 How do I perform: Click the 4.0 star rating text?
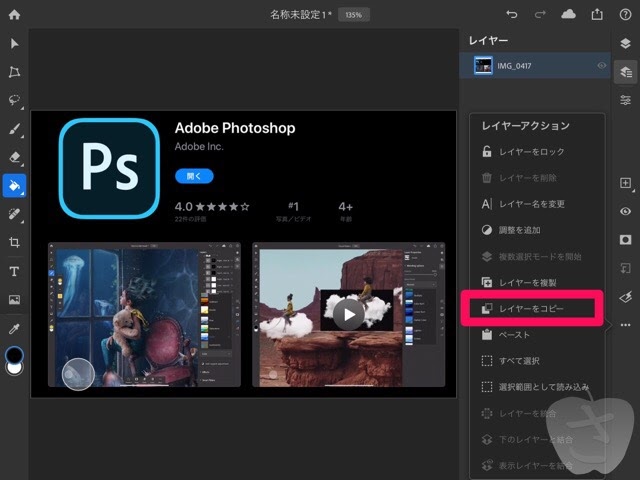point(212,207)
